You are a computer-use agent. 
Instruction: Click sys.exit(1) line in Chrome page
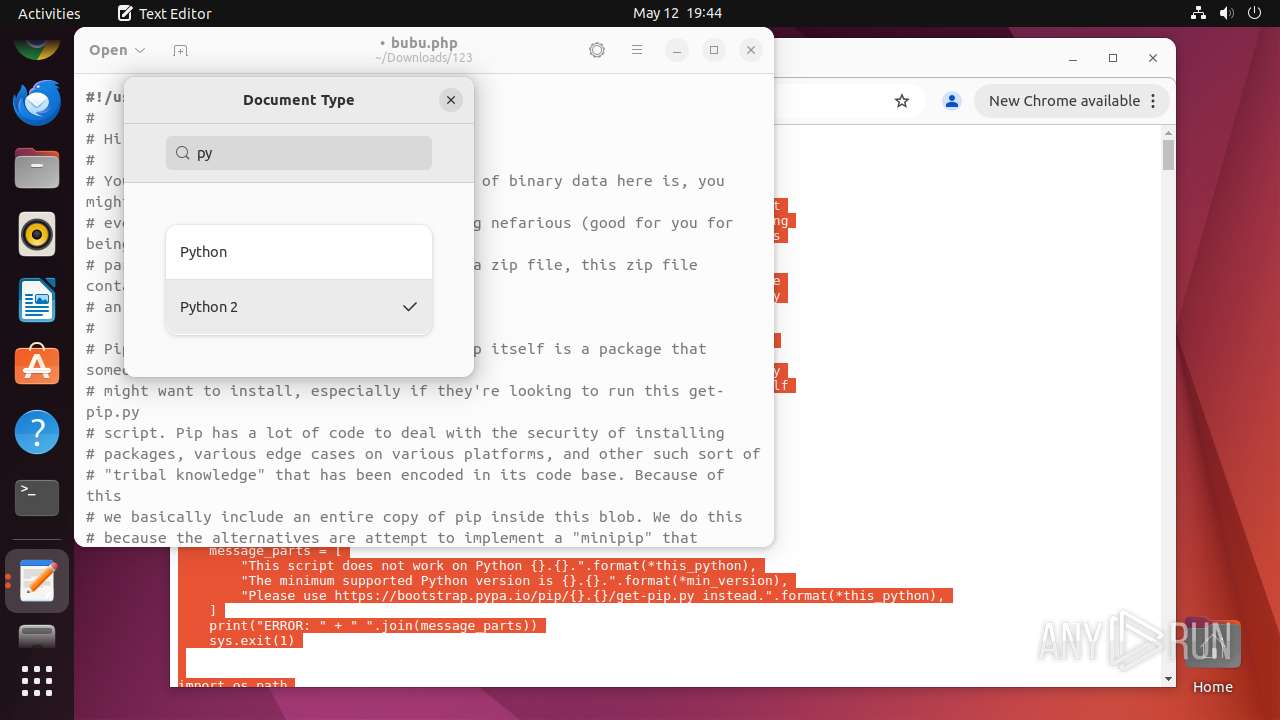click(252, 640)
